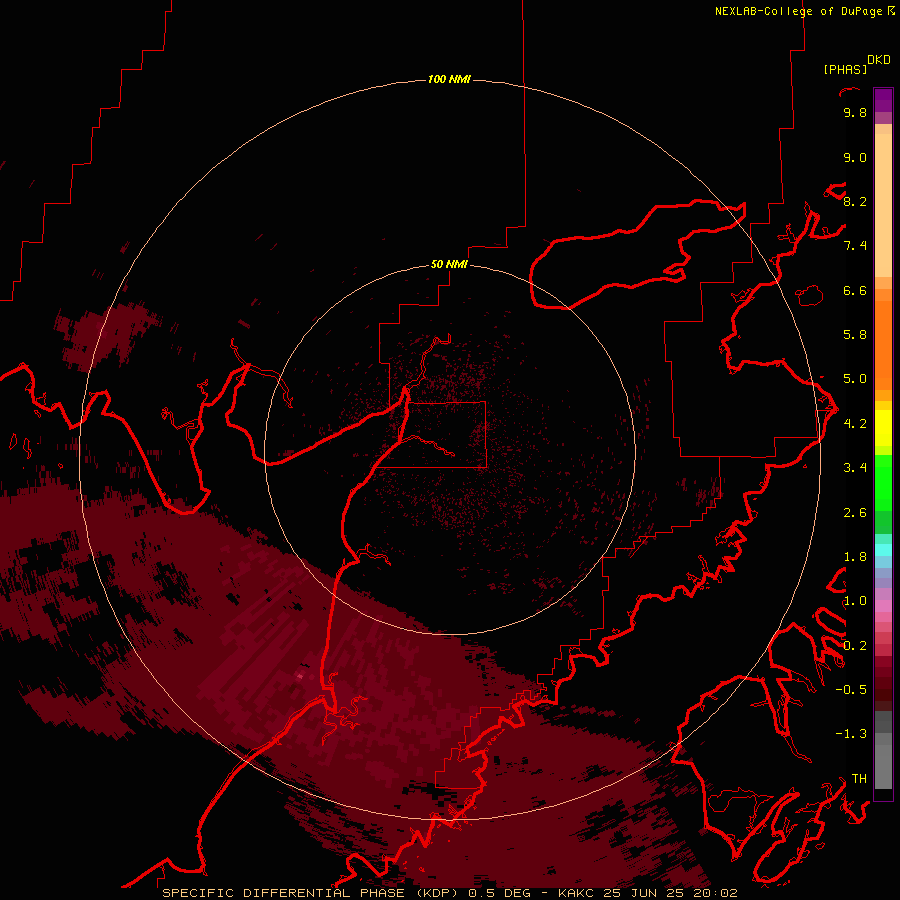Click the yellow segment of the color bar
Screen dimensions: 900x900
(883, 428)
